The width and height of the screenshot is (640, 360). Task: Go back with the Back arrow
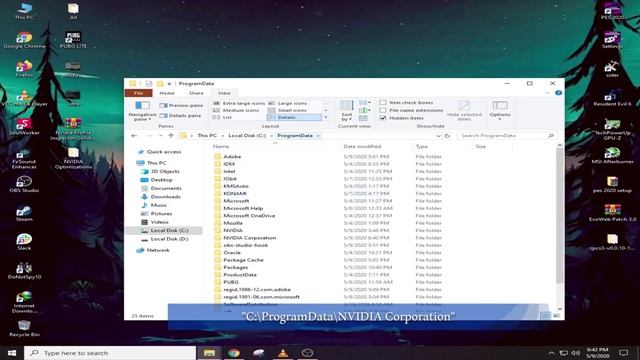pos(134,136)
